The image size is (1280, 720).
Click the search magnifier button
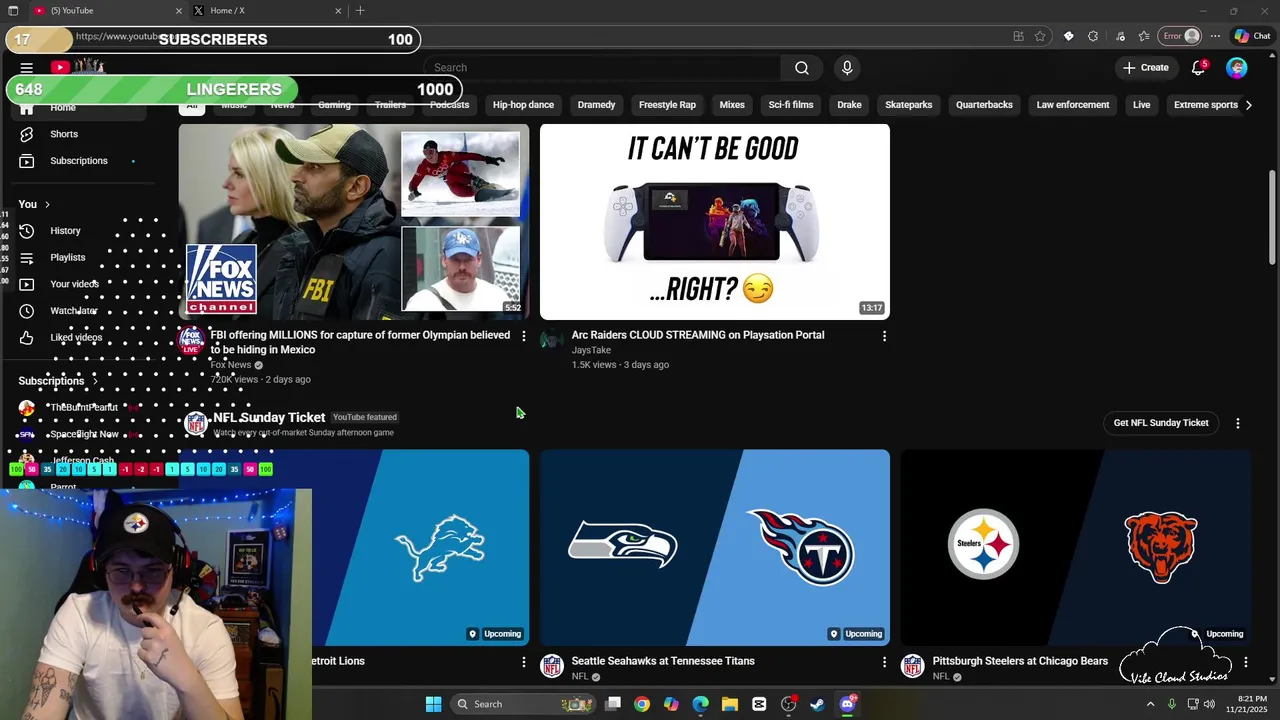802,68
